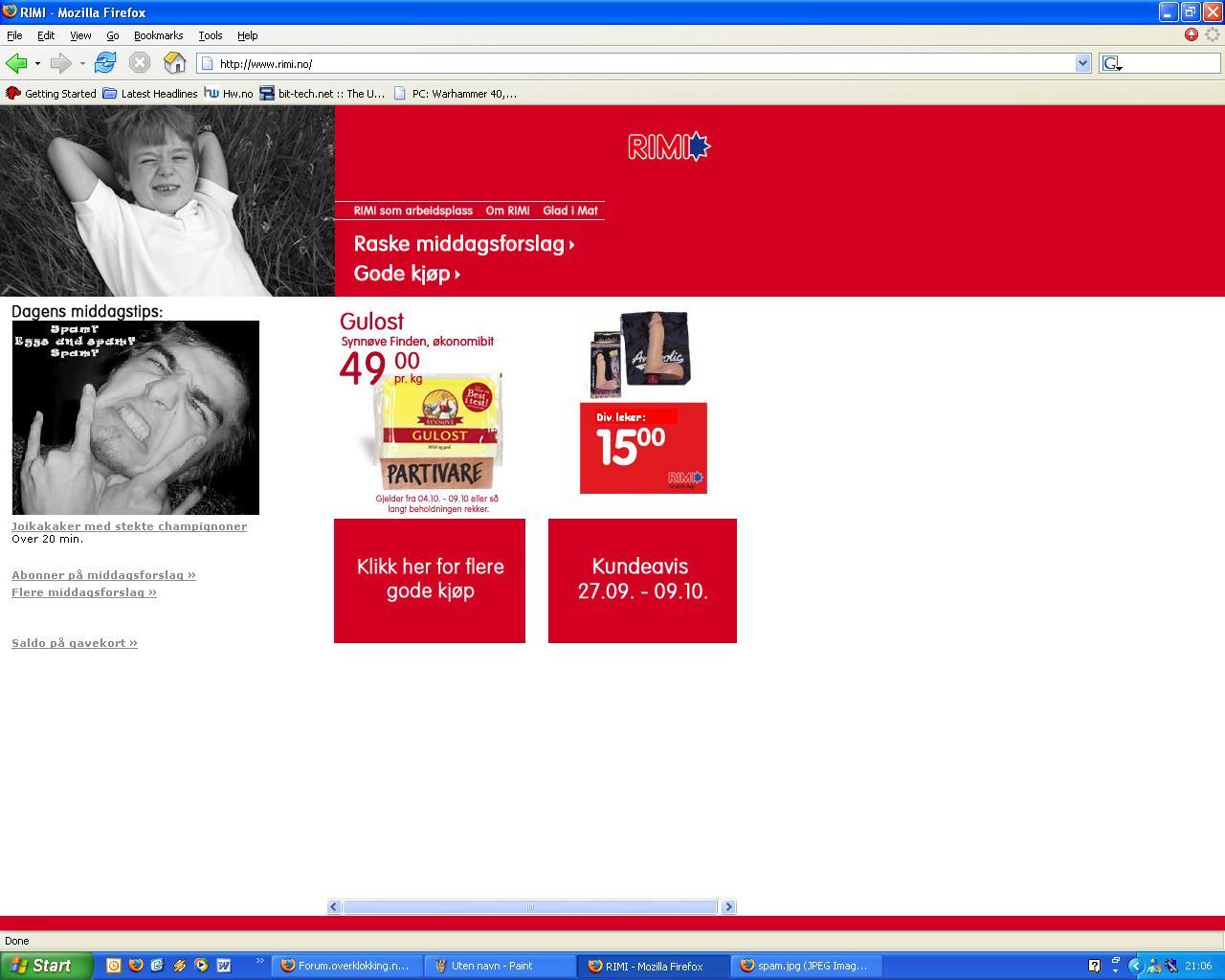Expand hidden Quick Launch items chevron

(259, 962)
